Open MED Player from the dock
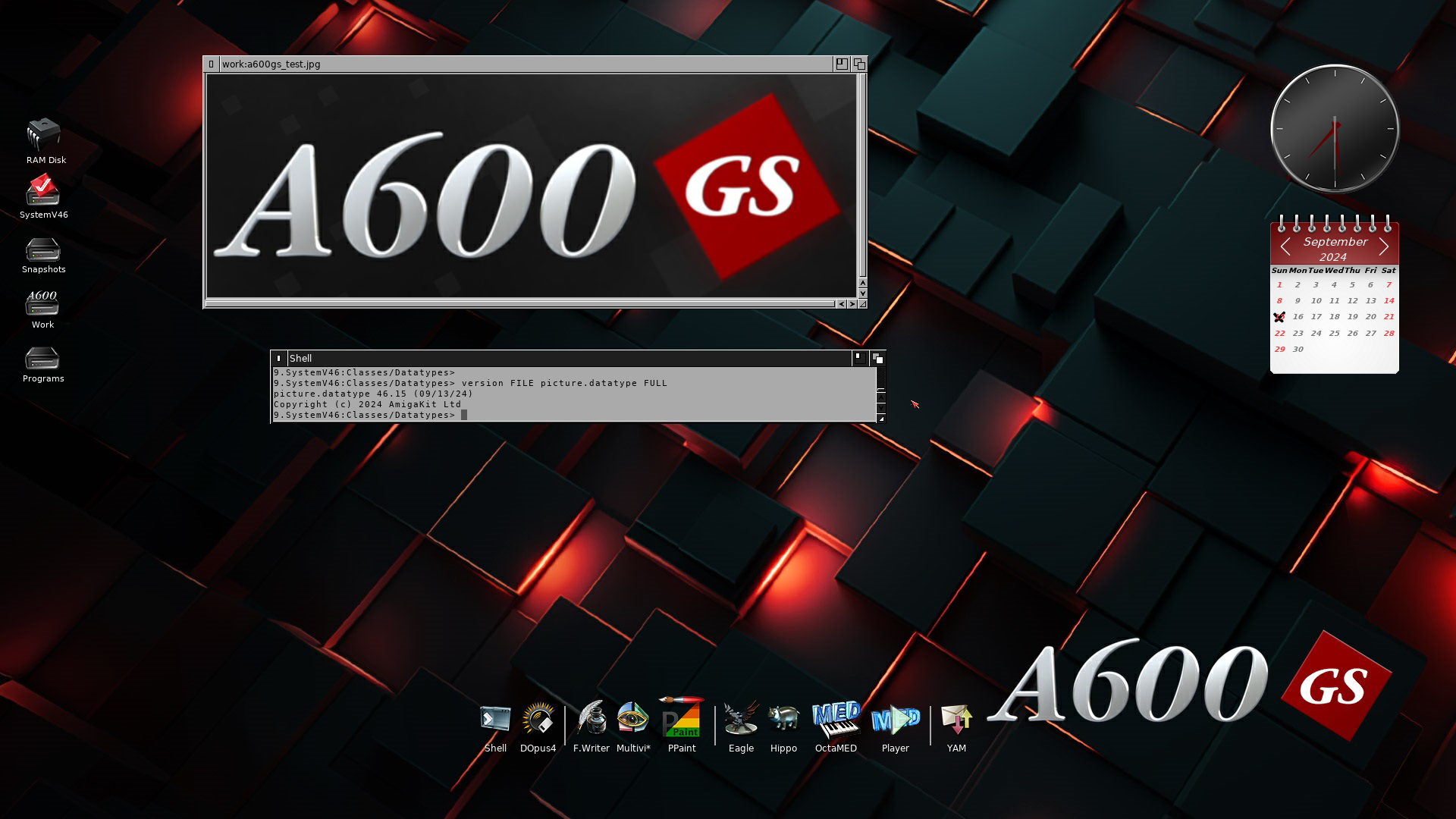 896,727
